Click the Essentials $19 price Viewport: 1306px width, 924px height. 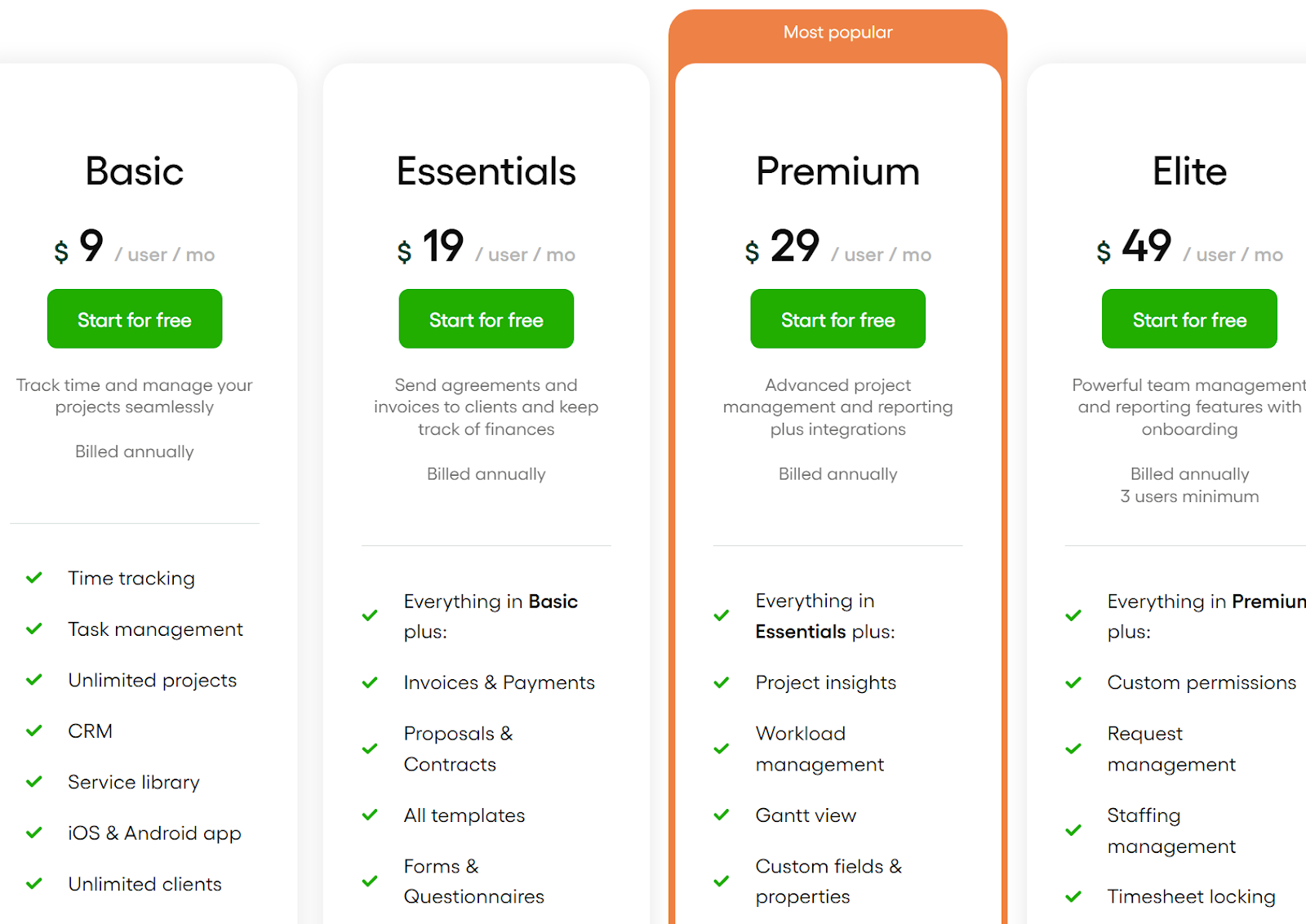tap(443, 247)
